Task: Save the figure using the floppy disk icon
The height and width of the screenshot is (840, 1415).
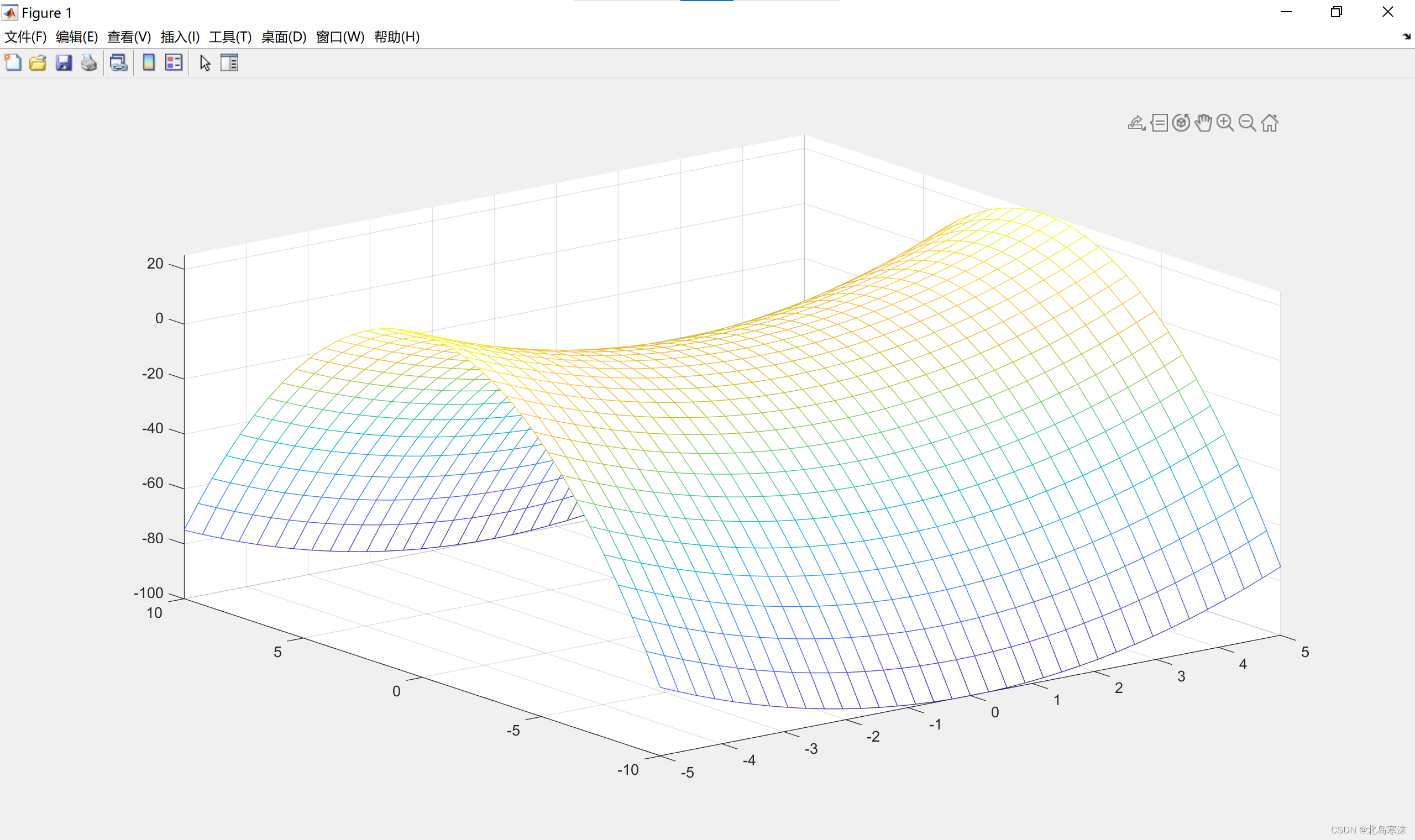Action: (64, 63)
